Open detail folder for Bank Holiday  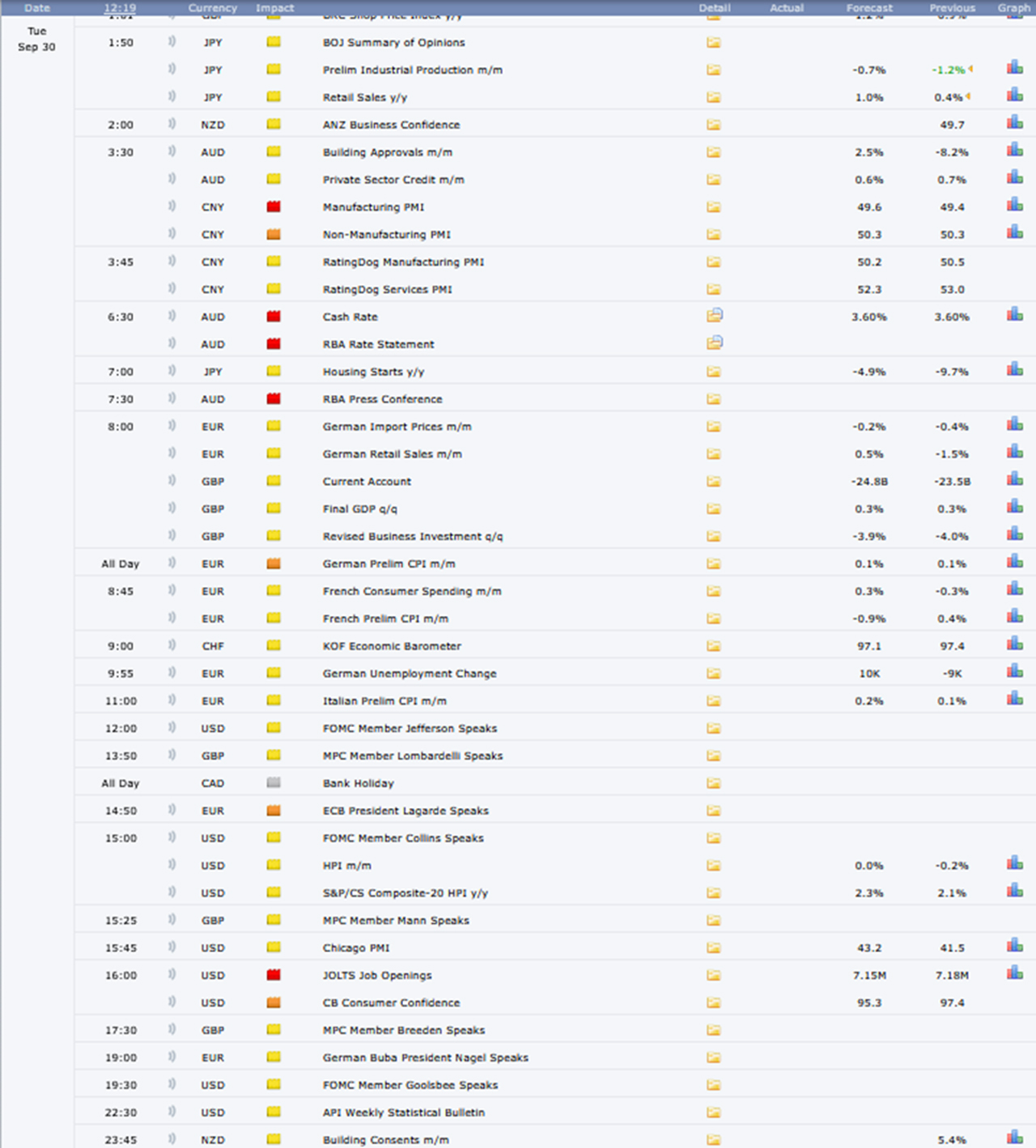pos(713,784)
